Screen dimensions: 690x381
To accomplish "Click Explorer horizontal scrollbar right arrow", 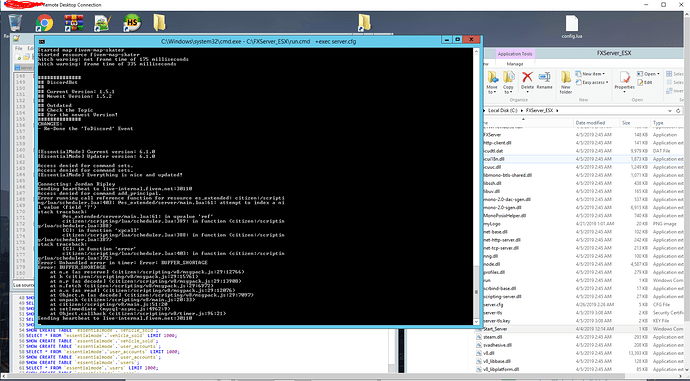I will (x=681, y=377).
